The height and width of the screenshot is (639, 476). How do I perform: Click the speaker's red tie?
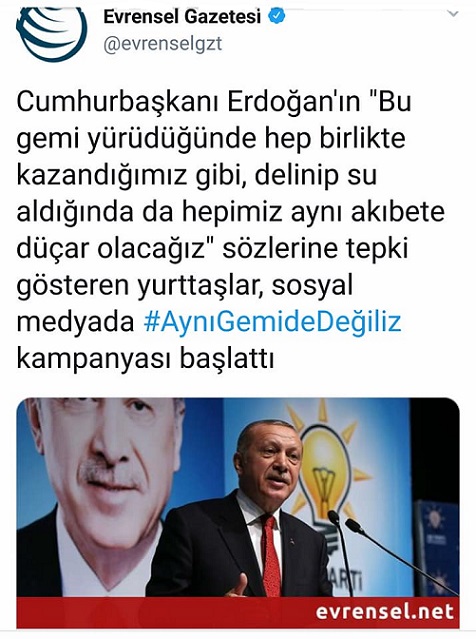click(x=270, y=554)
